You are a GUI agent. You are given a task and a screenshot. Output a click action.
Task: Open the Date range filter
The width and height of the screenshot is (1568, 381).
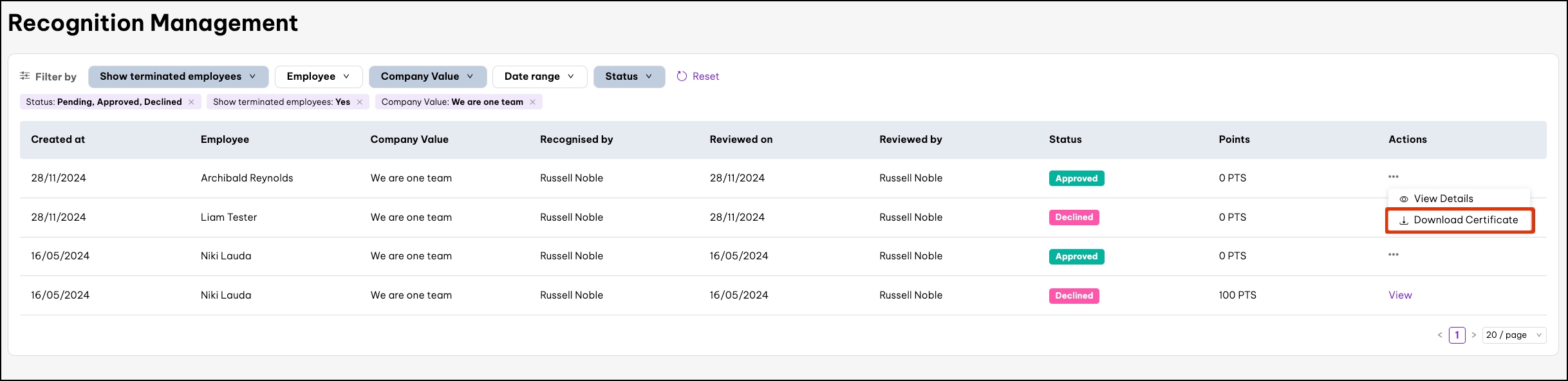(x=539, y=77)
